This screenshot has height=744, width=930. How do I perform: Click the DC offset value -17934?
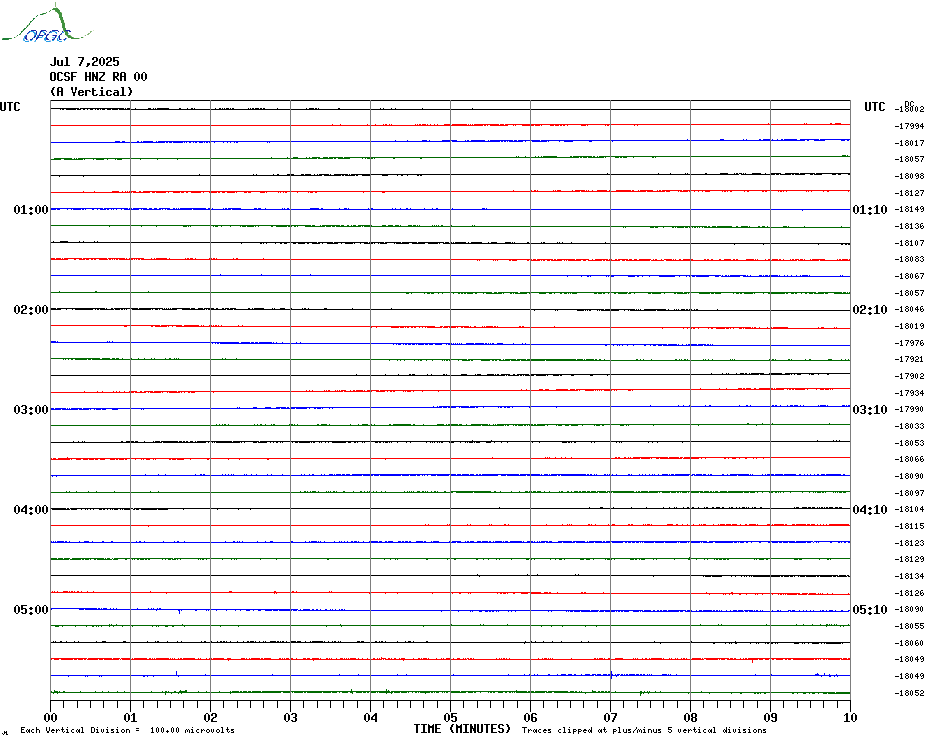909,393
